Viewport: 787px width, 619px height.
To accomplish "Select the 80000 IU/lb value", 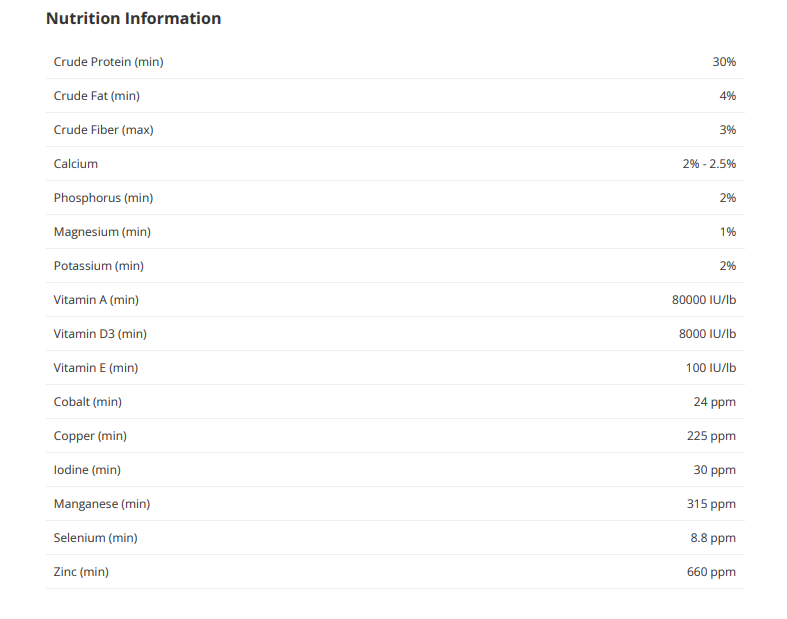I will [x=704, y=300].
